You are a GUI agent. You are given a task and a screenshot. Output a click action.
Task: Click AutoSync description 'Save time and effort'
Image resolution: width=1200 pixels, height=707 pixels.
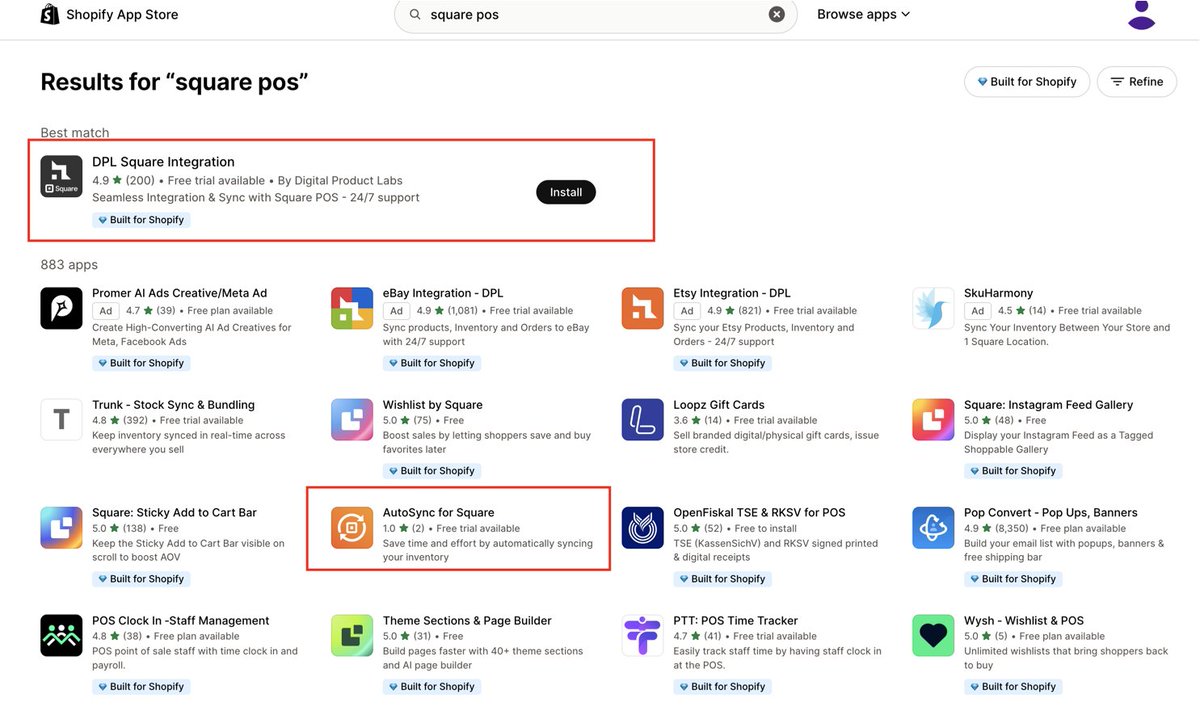pyautogui.click(x=488, y=550)
